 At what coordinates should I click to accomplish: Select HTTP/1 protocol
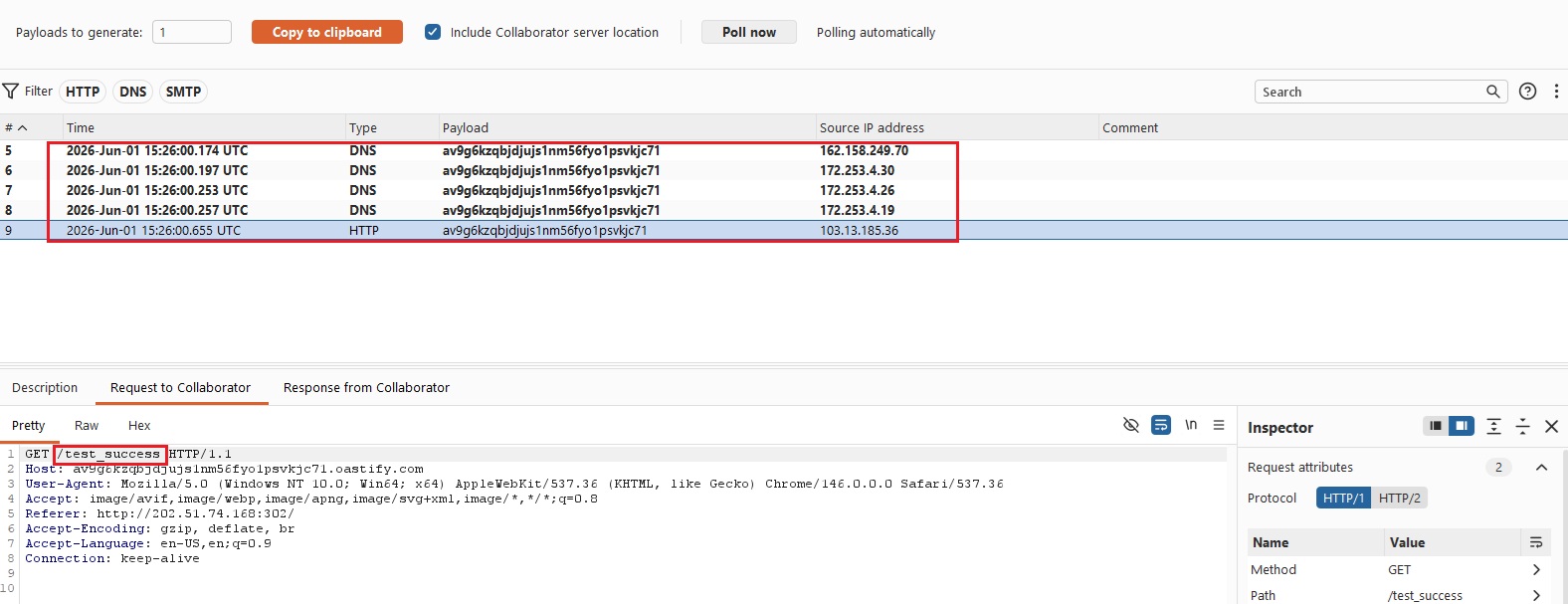(x=1343, y=498)
